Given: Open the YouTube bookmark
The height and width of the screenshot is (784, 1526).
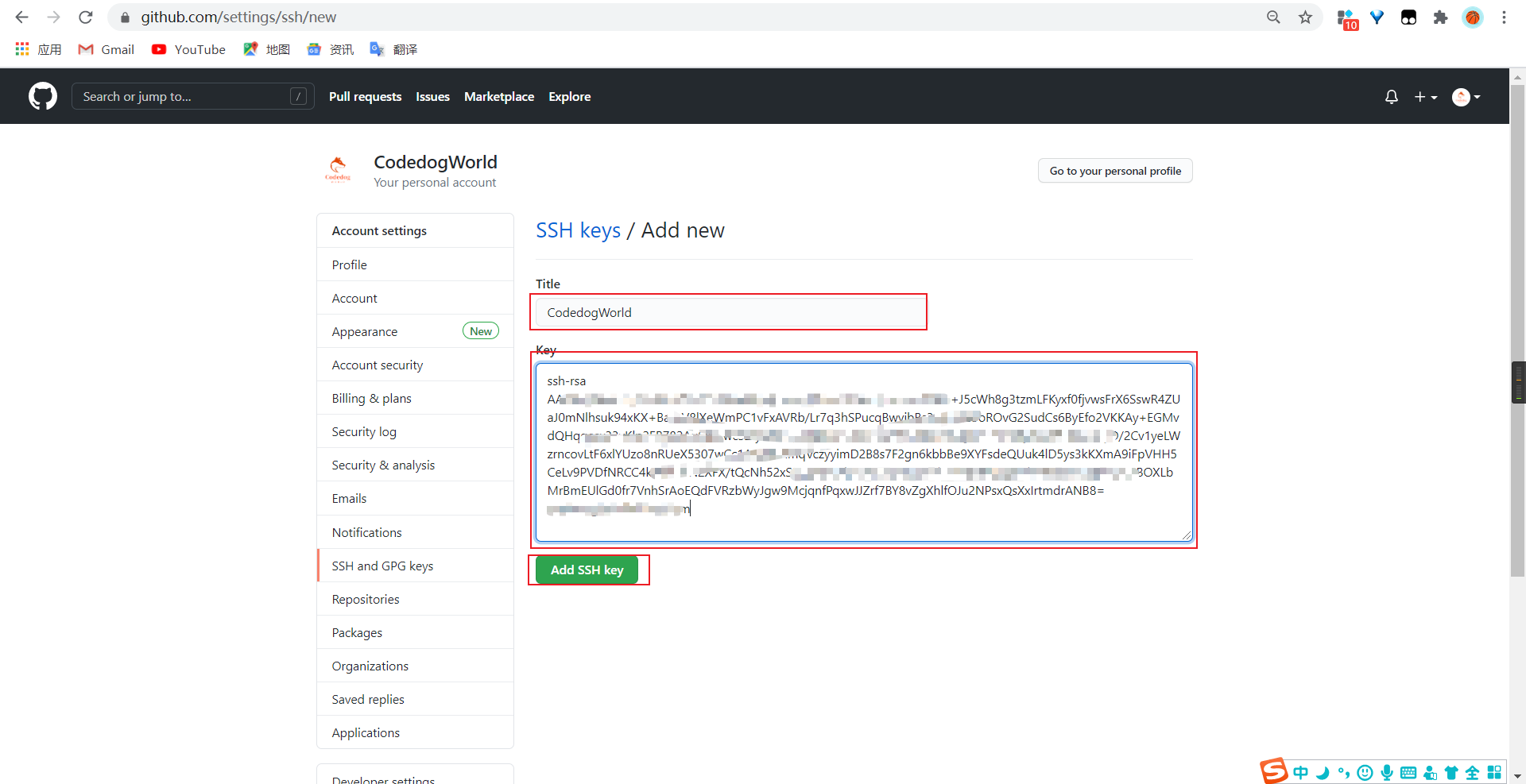Looking at the screenshot, I should pos(189,49).
